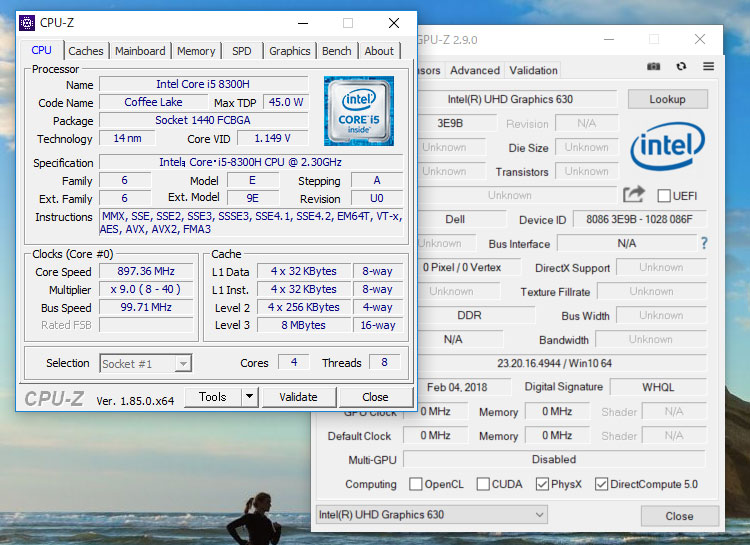Image resolution: width=750 pixels, height=545 pixels.
Task: Switch to the CPU tab
Action: point(42,50)
